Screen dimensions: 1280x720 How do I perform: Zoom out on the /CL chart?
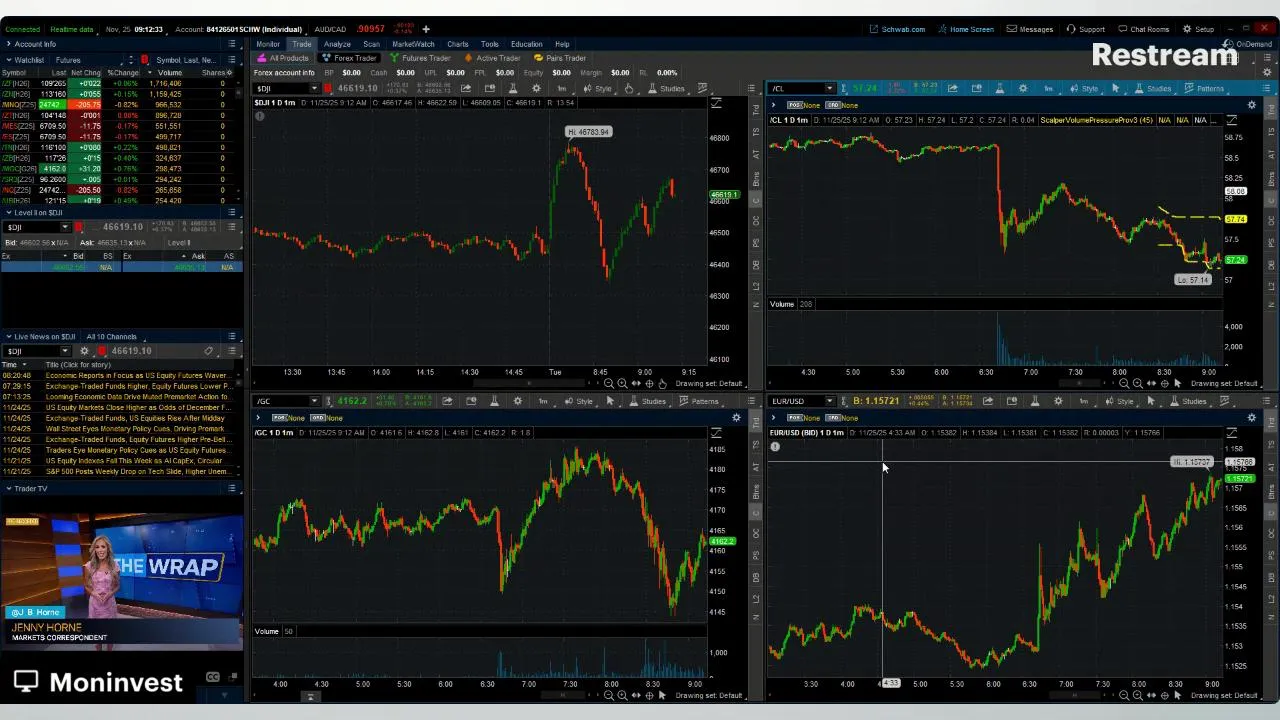pyautogui.click(x=1124, y=384)
